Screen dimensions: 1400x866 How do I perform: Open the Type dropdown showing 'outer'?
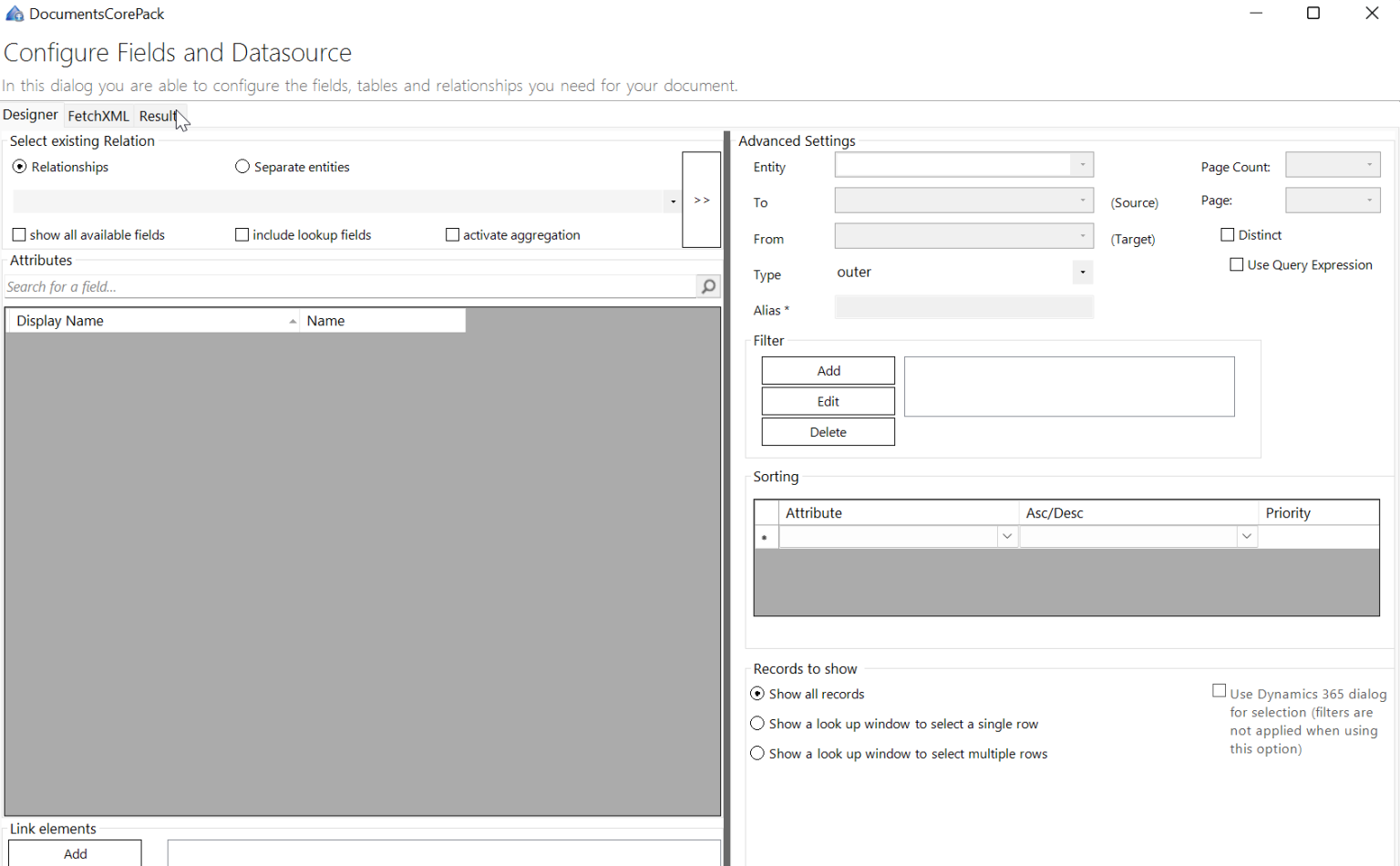[x=1082, y=272]
